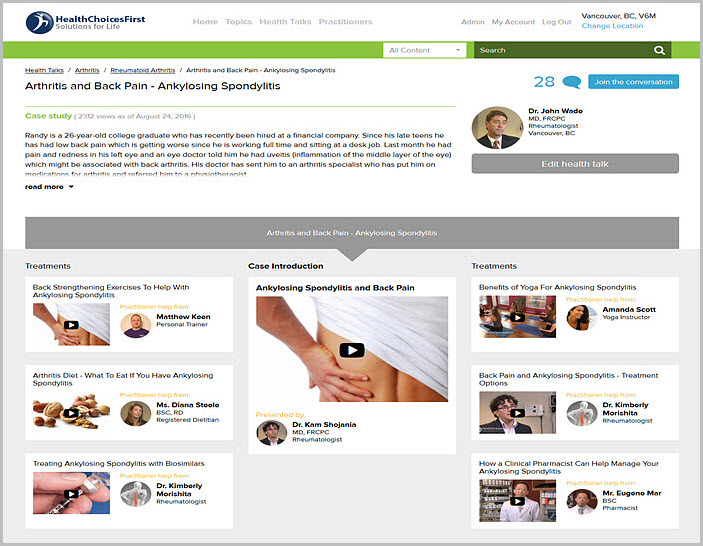Click the HealthChoicesFirst logo

[85, 22]
